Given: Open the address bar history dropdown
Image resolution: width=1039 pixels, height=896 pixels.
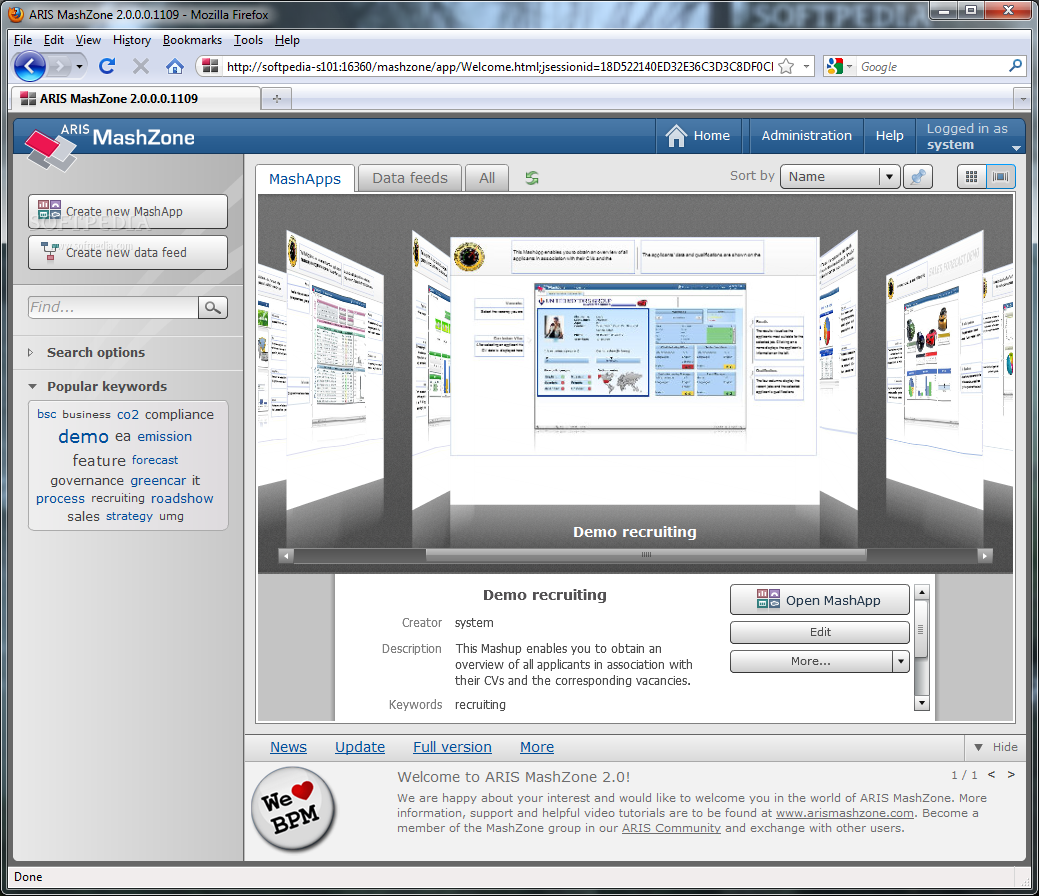Looking at the screenshot, I should (x=806, y=66).
